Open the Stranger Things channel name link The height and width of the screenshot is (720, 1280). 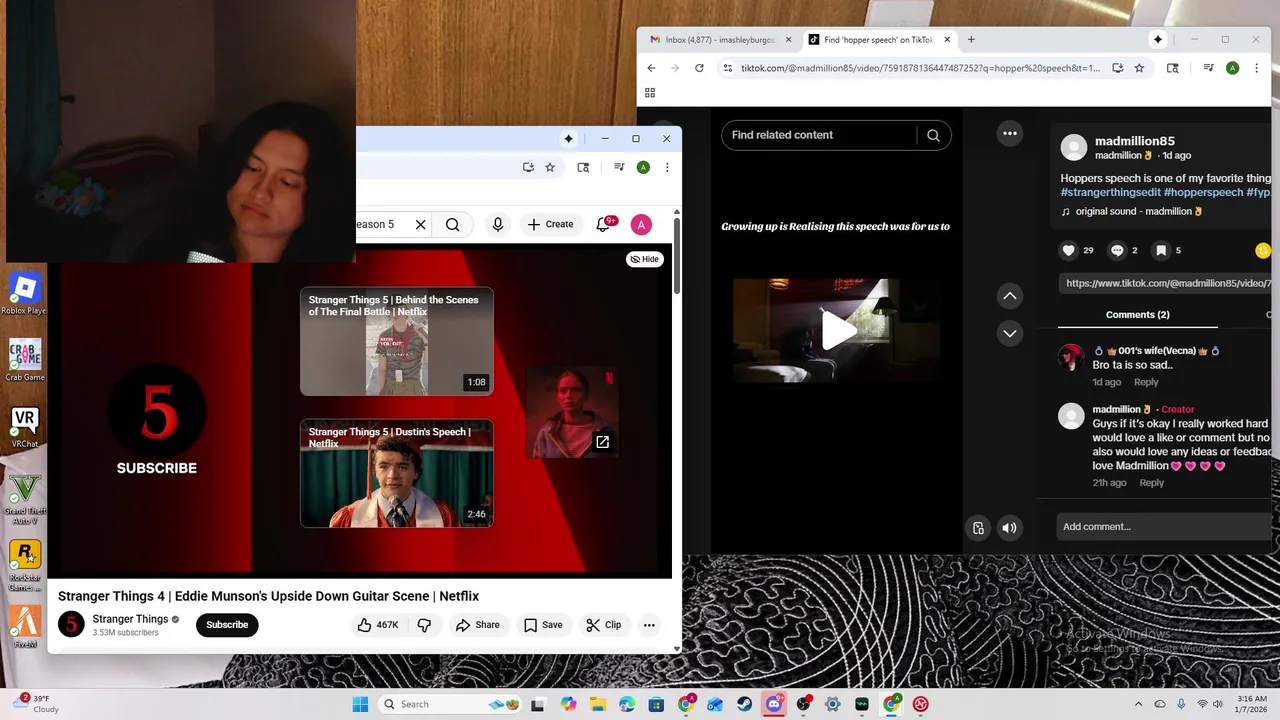[x=130, y=619]
